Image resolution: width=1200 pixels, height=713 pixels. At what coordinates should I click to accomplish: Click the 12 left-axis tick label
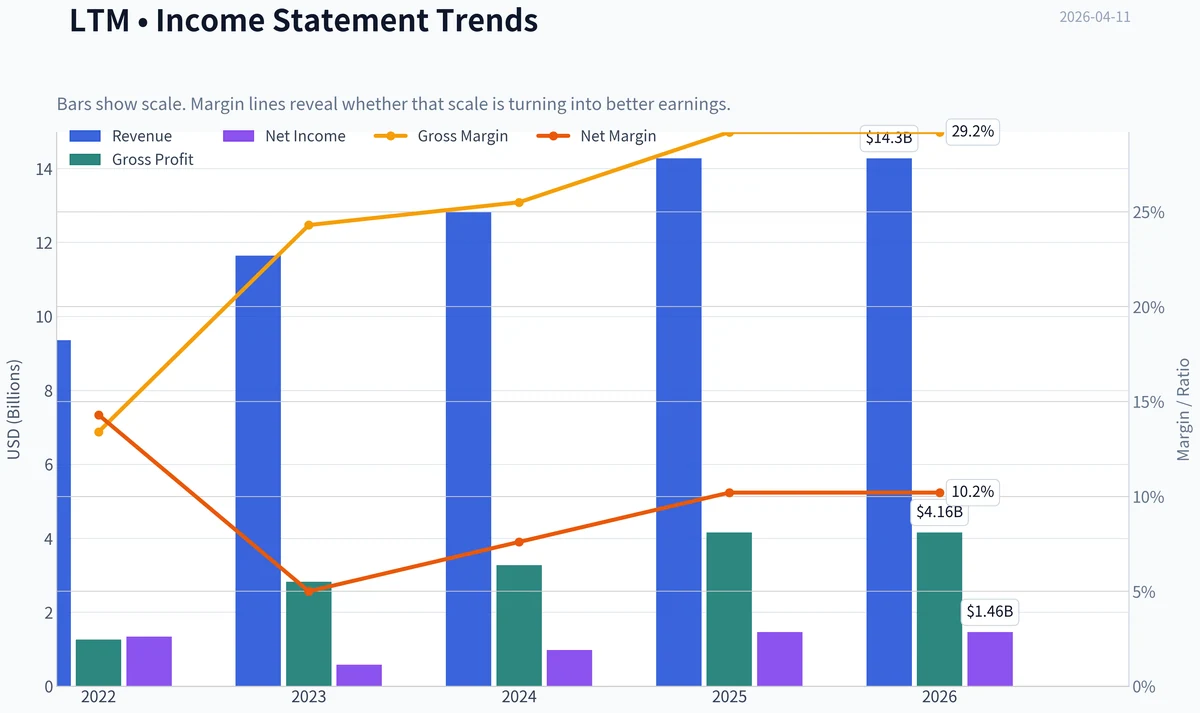coord(43,243)
